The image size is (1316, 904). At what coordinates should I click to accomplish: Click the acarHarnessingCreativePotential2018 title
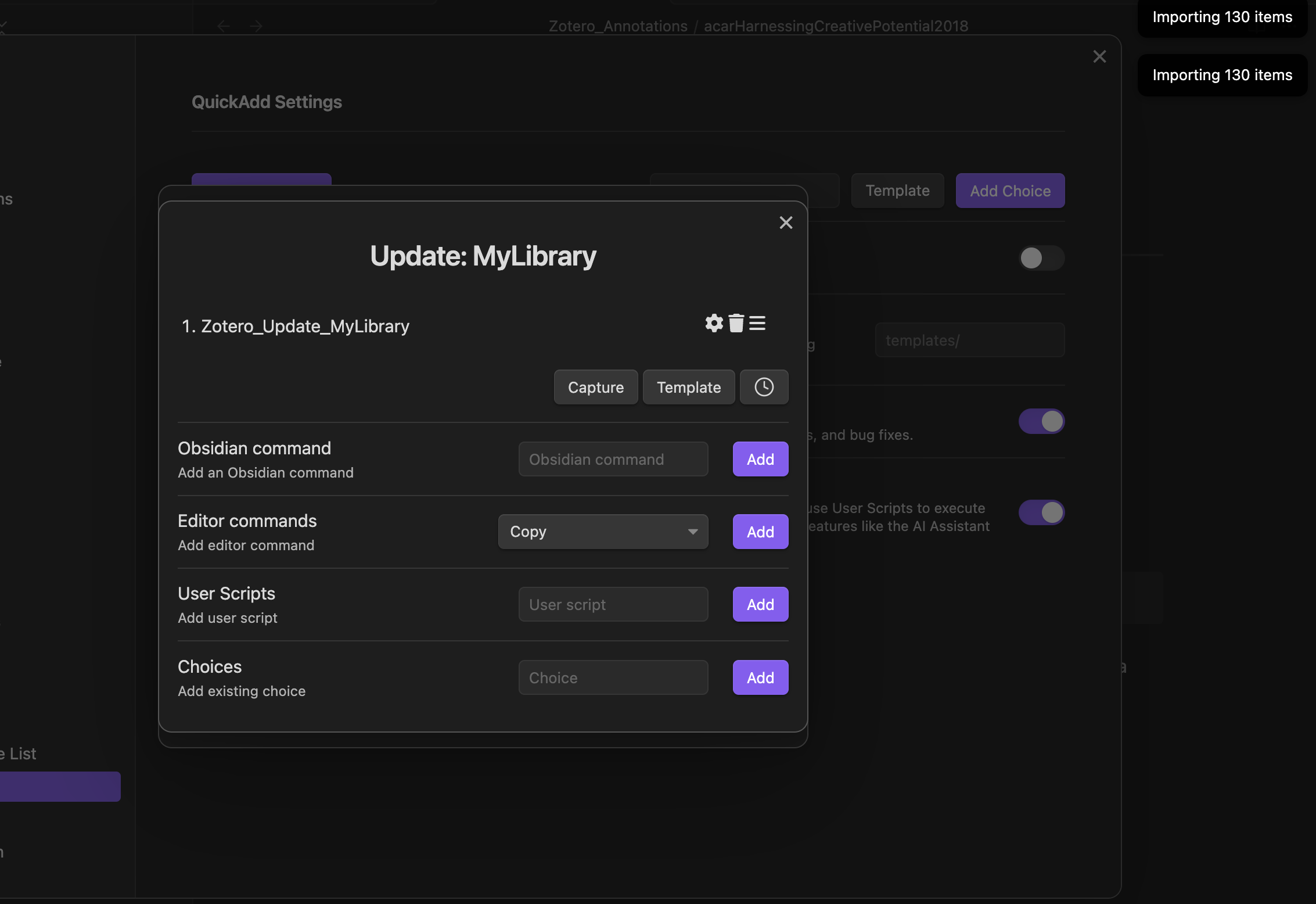coord(836,26)
